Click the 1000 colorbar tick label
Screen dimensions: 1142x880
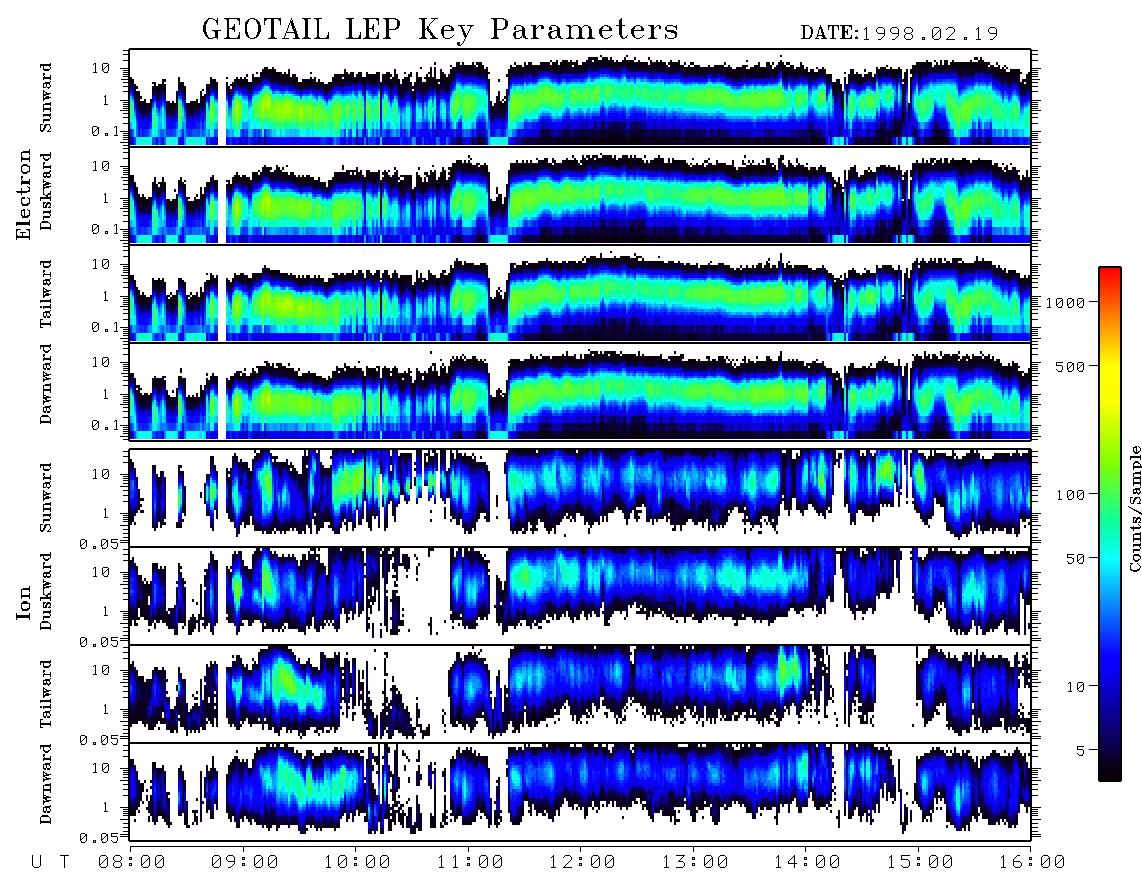pos(1066,302)
